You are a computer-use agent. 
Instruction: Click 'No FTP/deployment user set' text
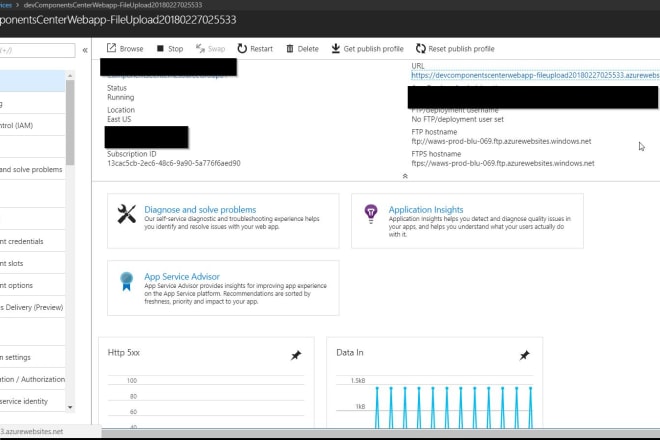coord(458,120)
